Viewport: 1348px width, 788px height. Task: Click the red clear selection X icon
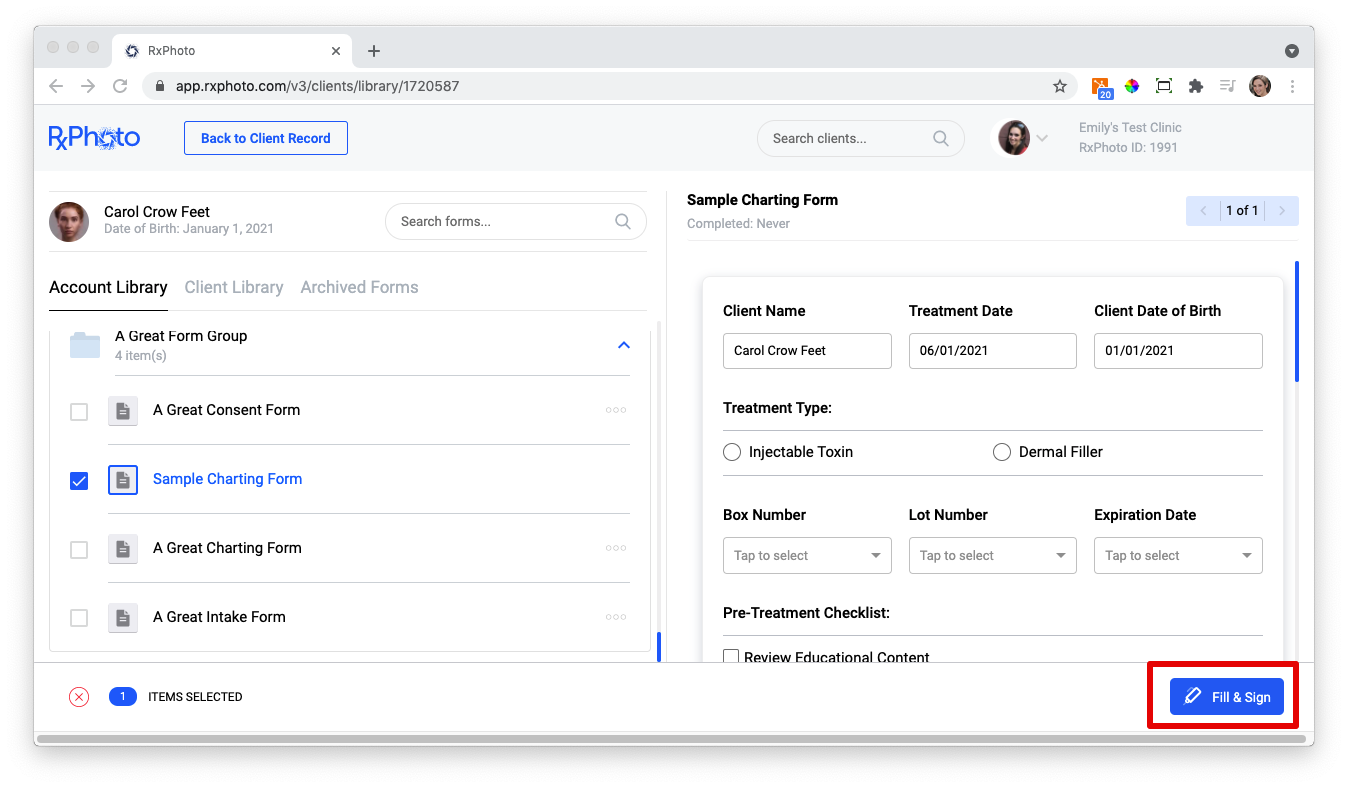tap(79, 697)
